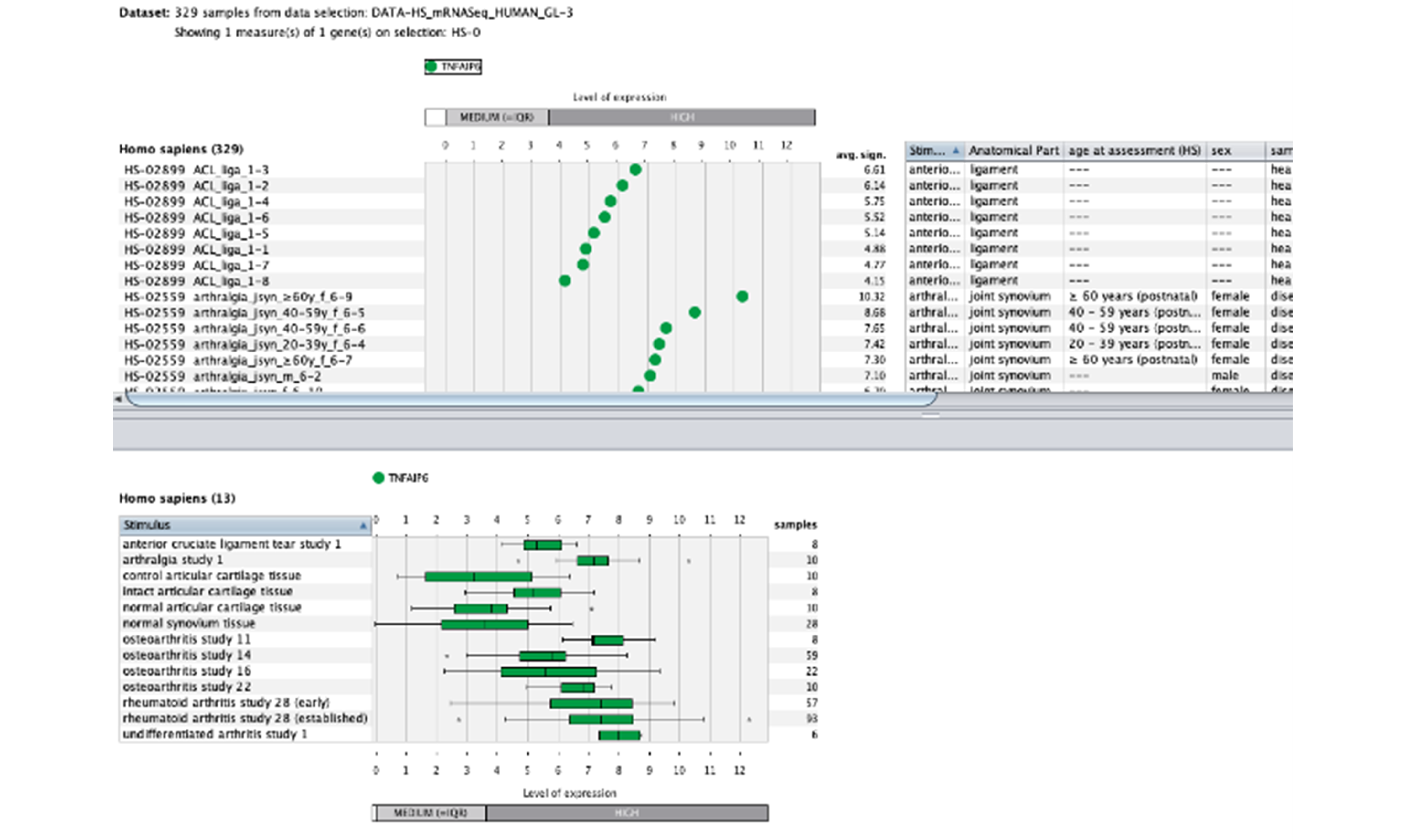The width and height of the screenshot is (1406, 840).
Task: Select osteoarthritis study 16 row
Action: (245, 671)
